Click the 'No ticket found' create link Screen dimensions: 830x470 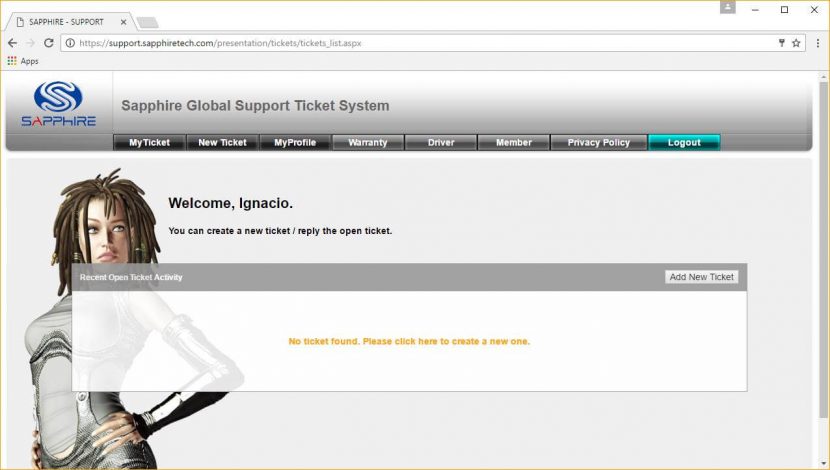(409, 341)
